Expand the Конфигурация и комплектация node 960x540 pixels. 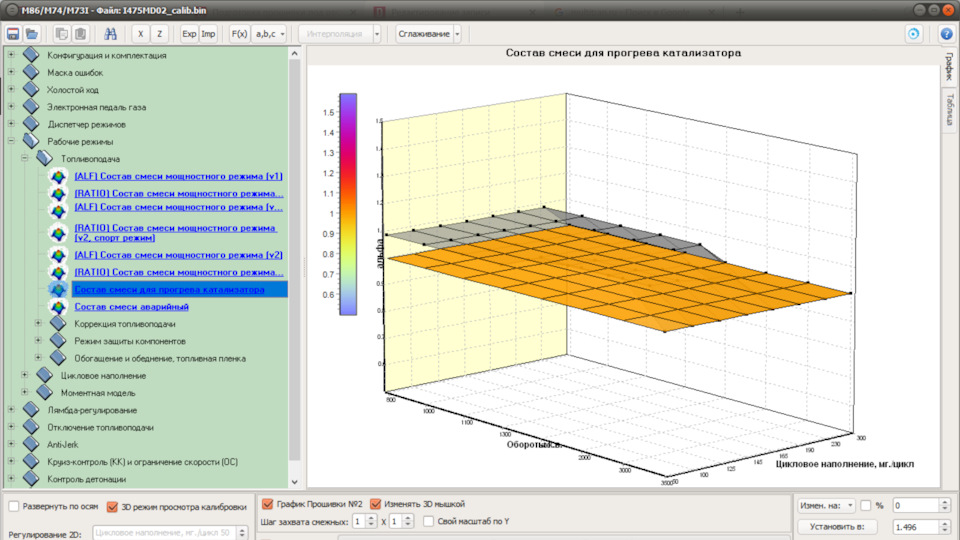pyautogui.click(x=11, y=55)
